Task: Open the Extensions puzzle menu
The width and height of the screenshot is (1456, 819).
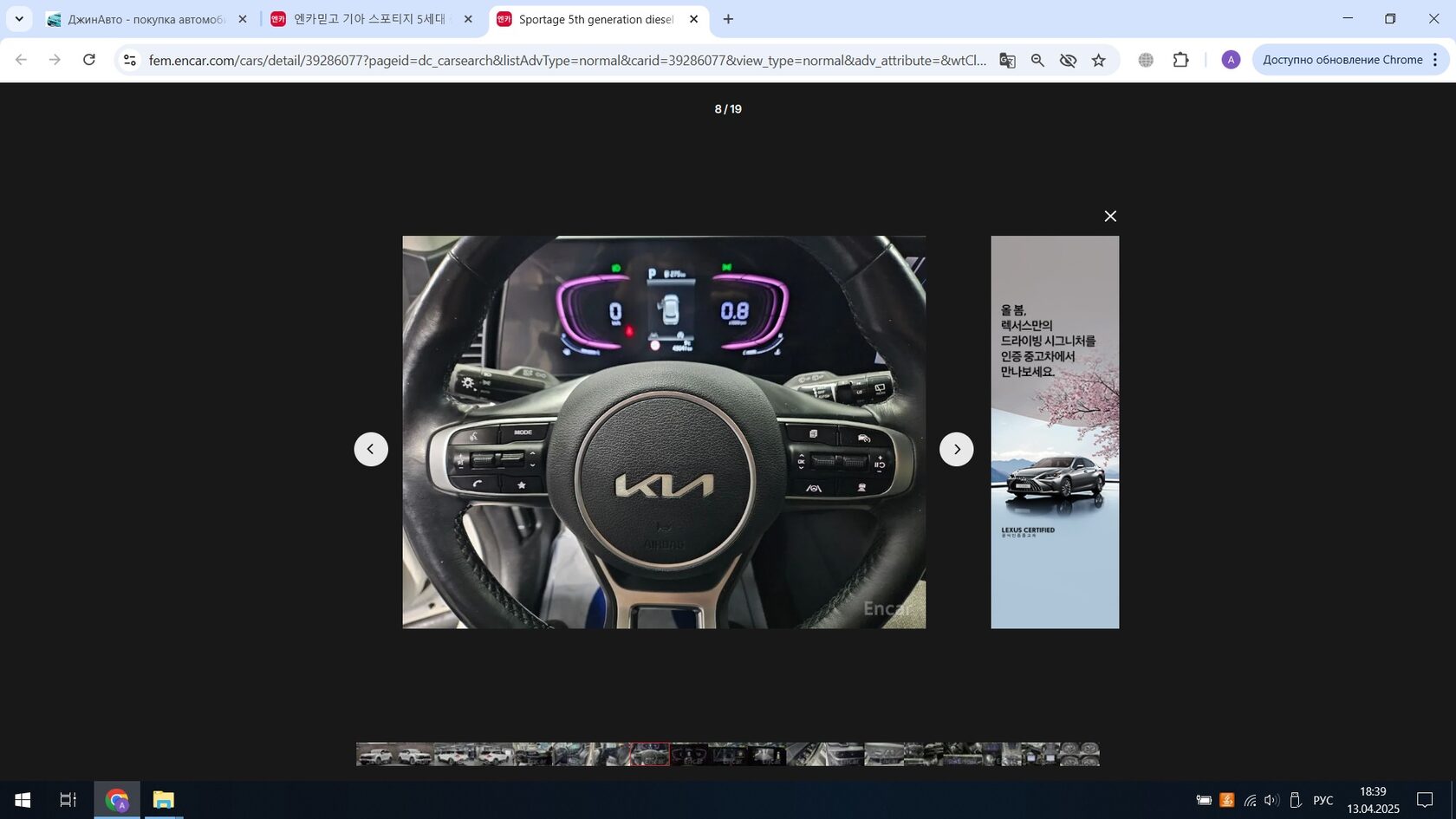Action: (x=1180, y=60)
